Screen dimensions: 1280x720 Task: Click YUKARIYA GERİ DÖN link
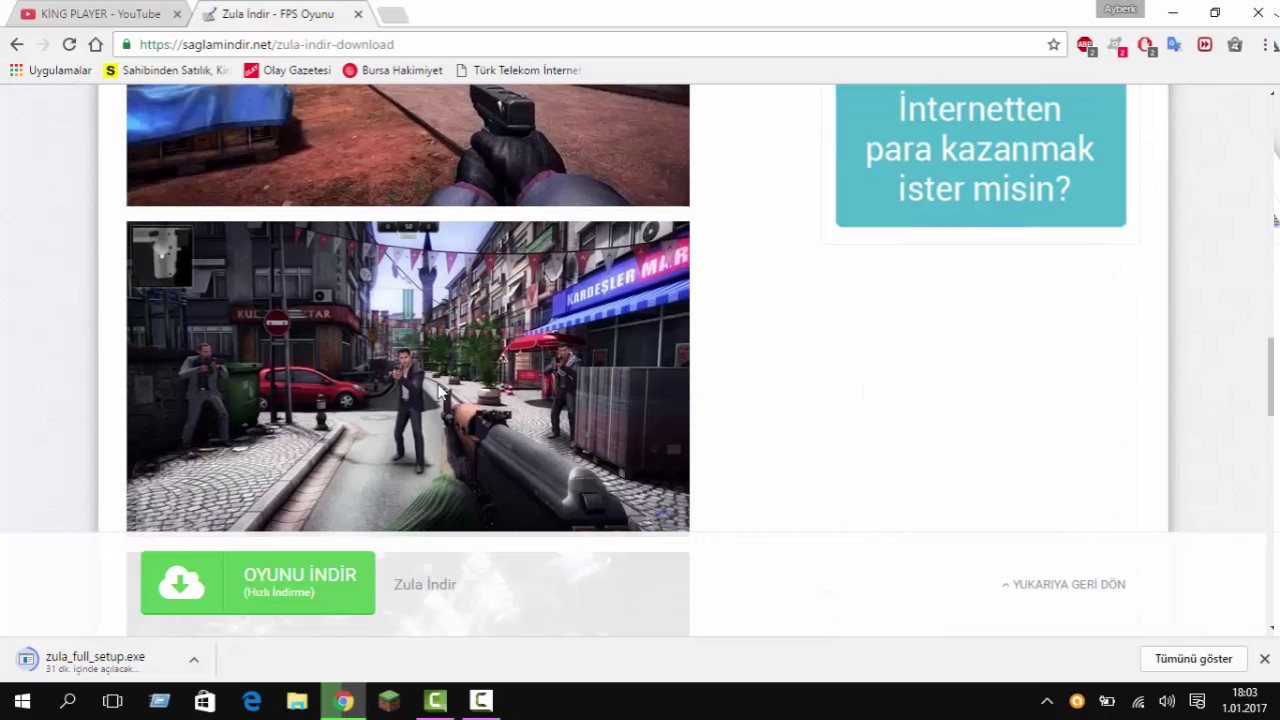point(1063,584)
